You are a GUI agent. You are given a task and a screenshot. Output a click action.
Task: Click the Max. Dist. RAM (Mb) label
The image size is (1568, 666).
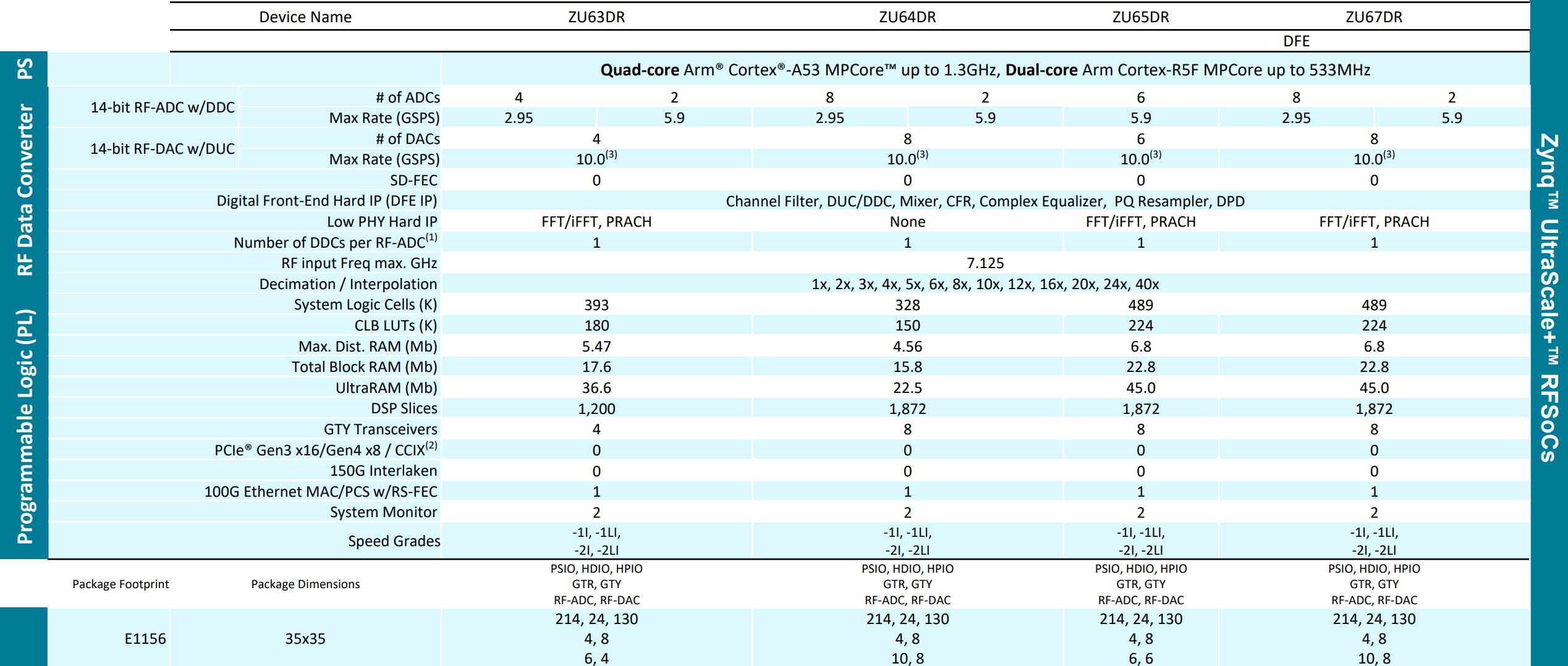pos(368,347)
